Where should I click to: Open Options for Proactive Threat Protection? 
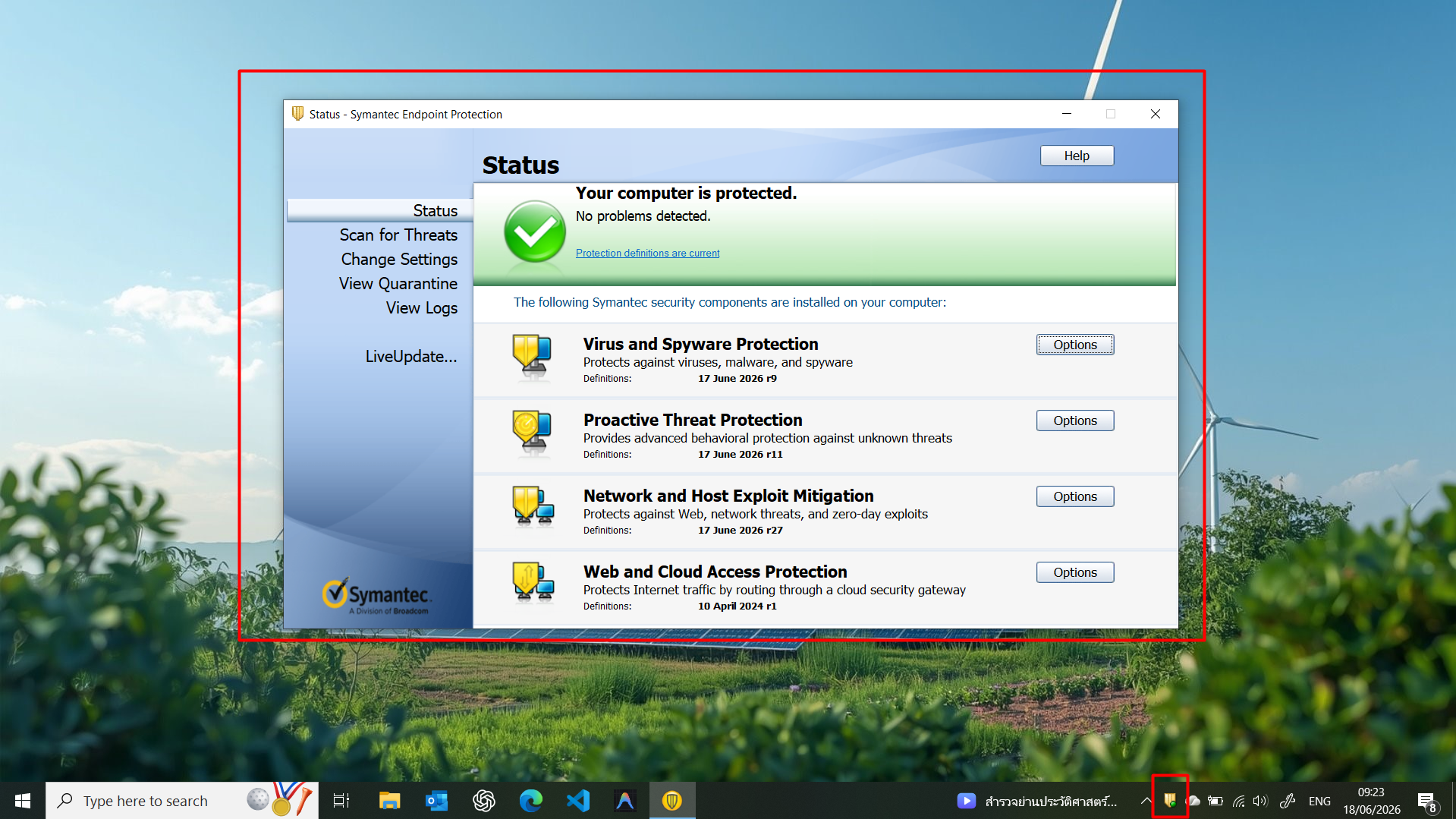(x=1075, y=421)
